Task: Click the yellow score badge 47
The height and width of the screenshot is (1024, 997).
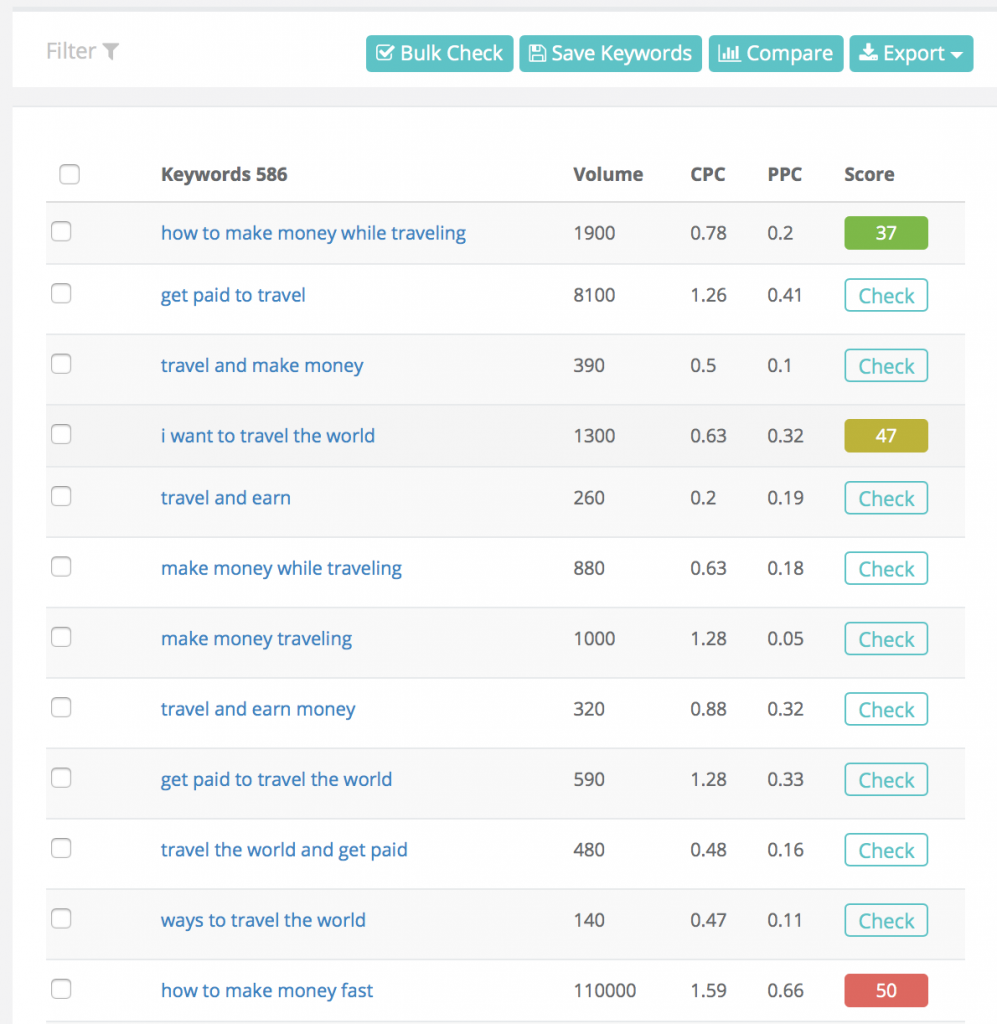Action: click(x=885, y=435)
